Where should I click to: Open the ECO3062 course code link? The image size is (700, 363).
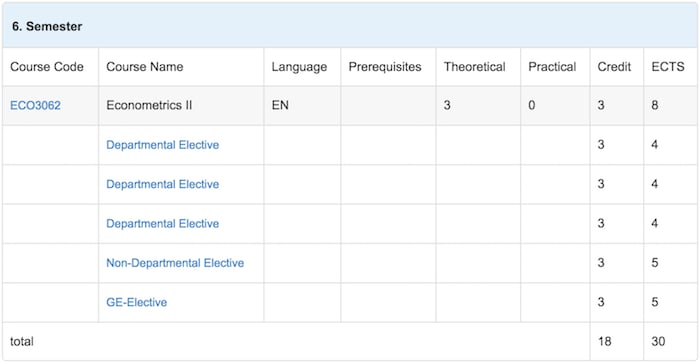pos(35,105)
